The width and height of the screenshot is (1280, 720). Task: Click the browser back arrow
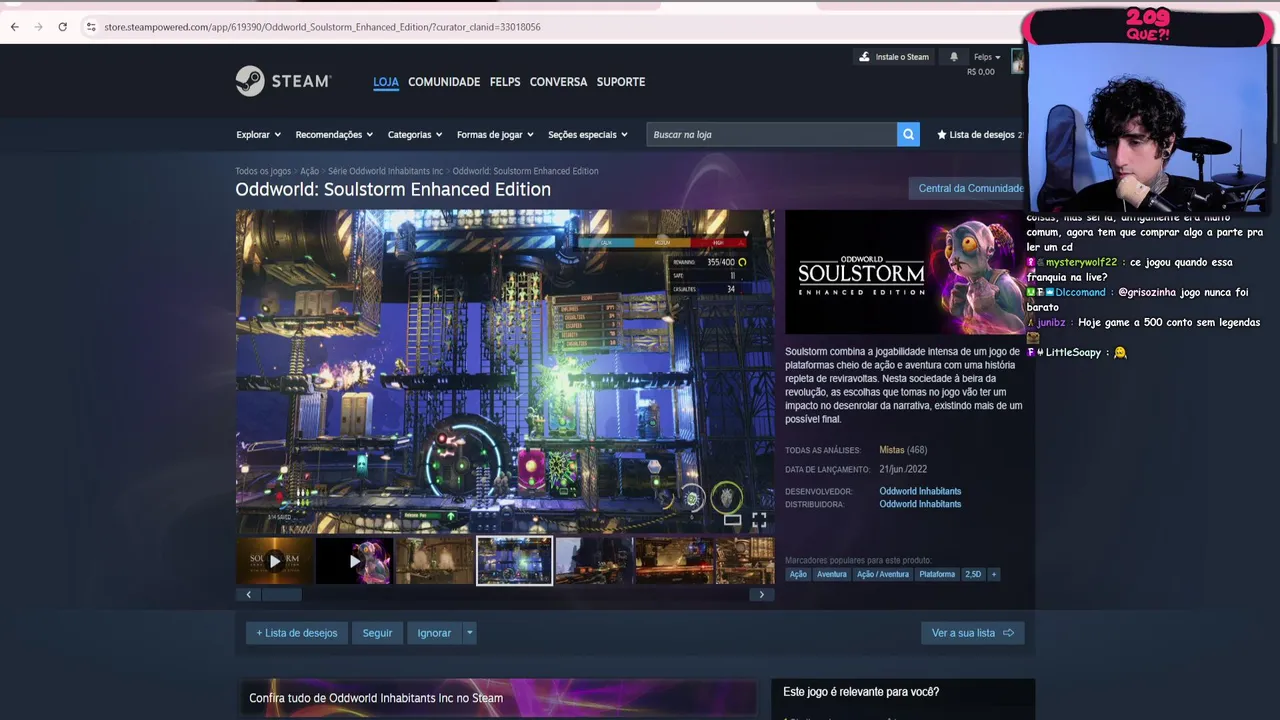coord(14,27)
